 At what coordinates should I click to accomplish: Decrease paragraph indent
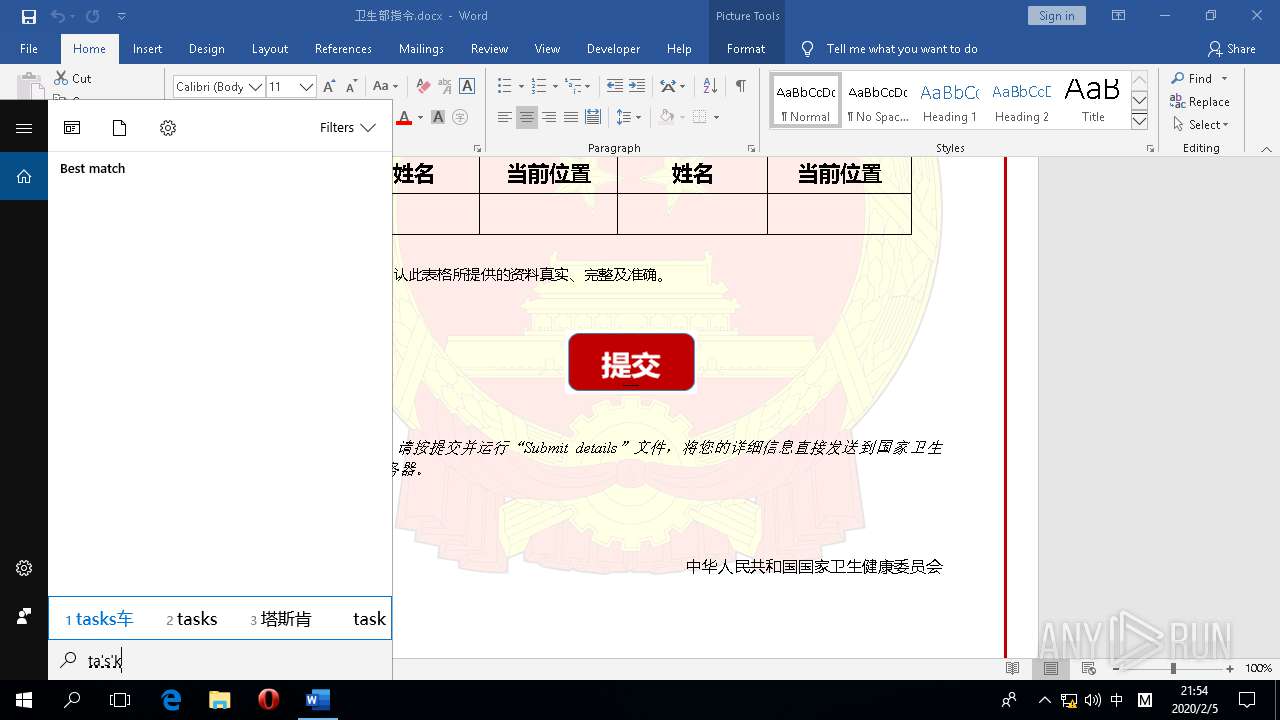tap(615, 86)
